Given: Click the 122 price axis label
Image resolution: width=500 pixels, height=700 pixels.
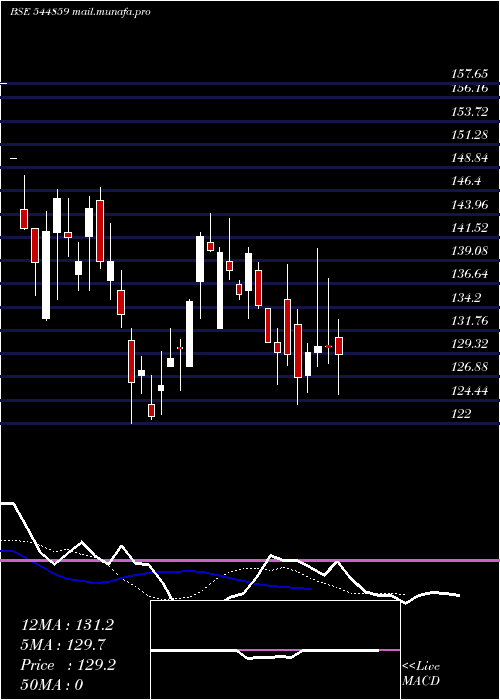Looking at the screenshot, I should tap(461, 414).
